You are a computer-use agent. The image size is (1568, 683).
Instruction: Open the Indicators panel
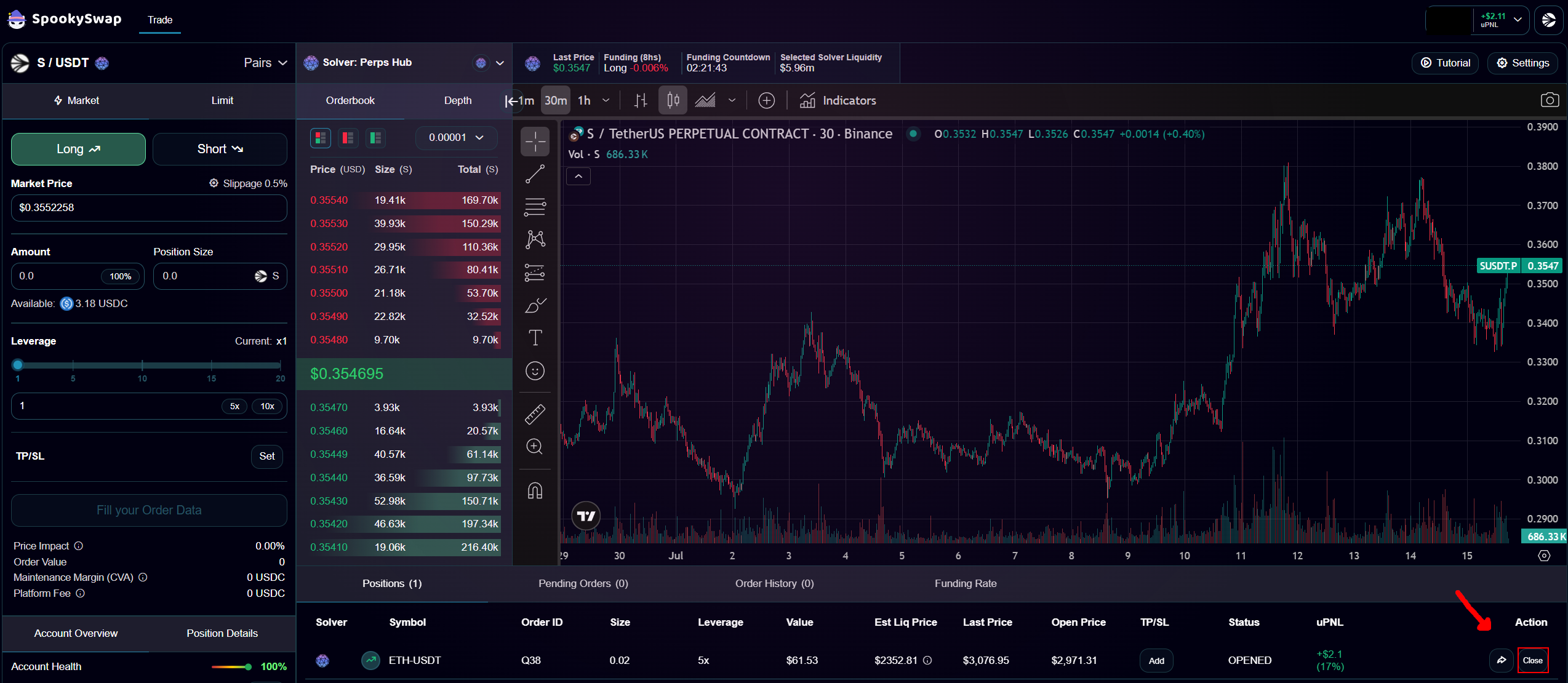[838, 100]
